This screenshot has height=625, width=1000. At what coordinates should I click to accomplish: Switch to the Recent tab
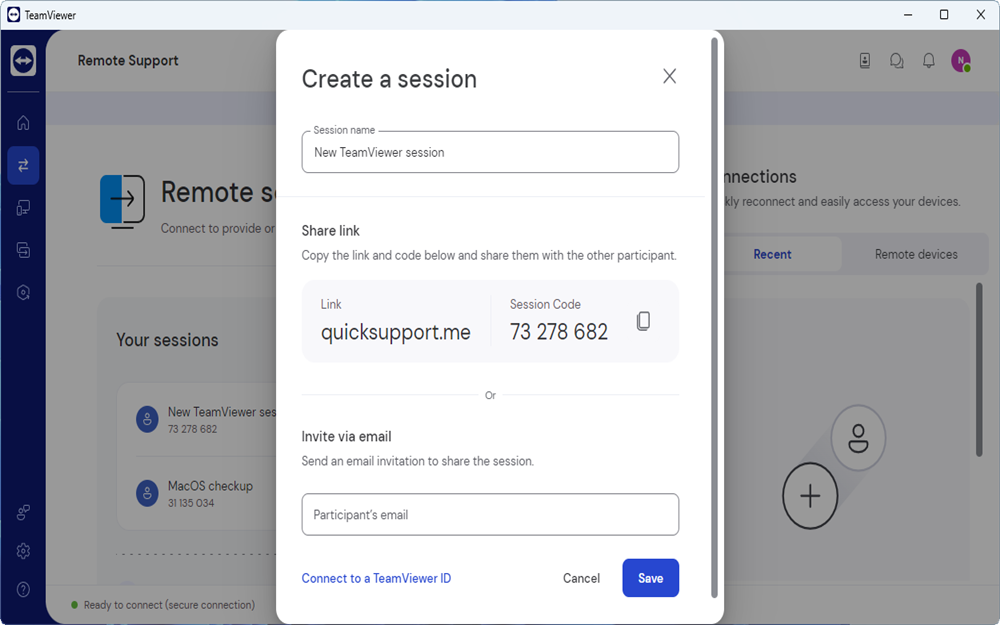click(x=772, y=254)
